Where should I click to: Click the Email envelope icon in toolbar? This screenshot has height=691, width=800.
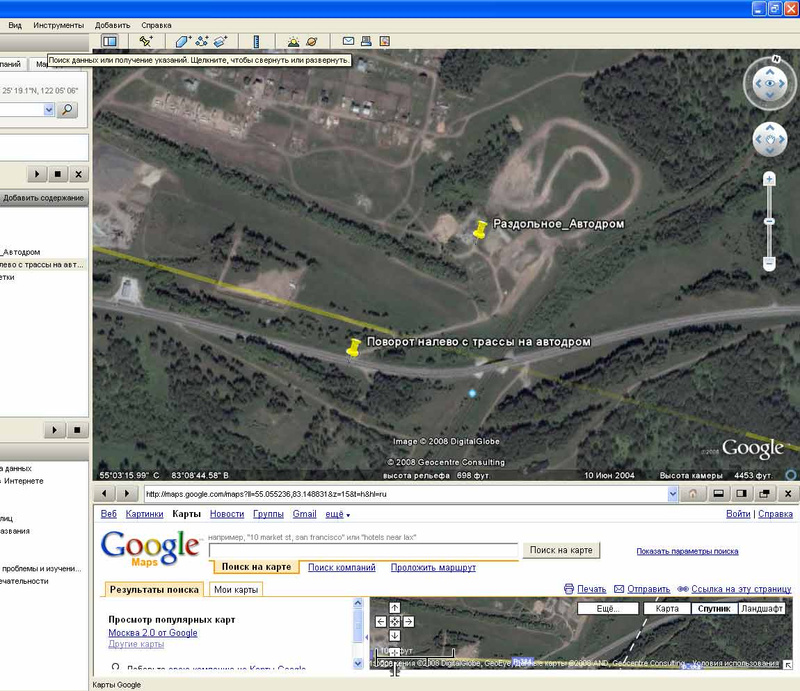click(x=349, y=42)
